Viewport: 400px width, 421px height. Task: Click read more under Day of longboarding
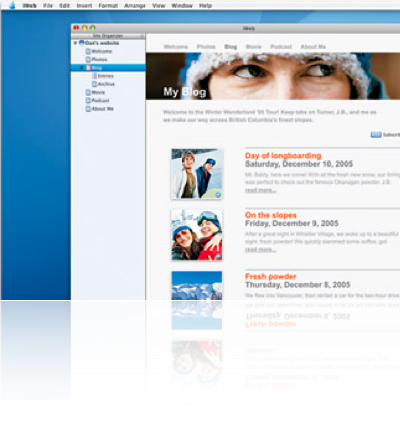point(260,190)
